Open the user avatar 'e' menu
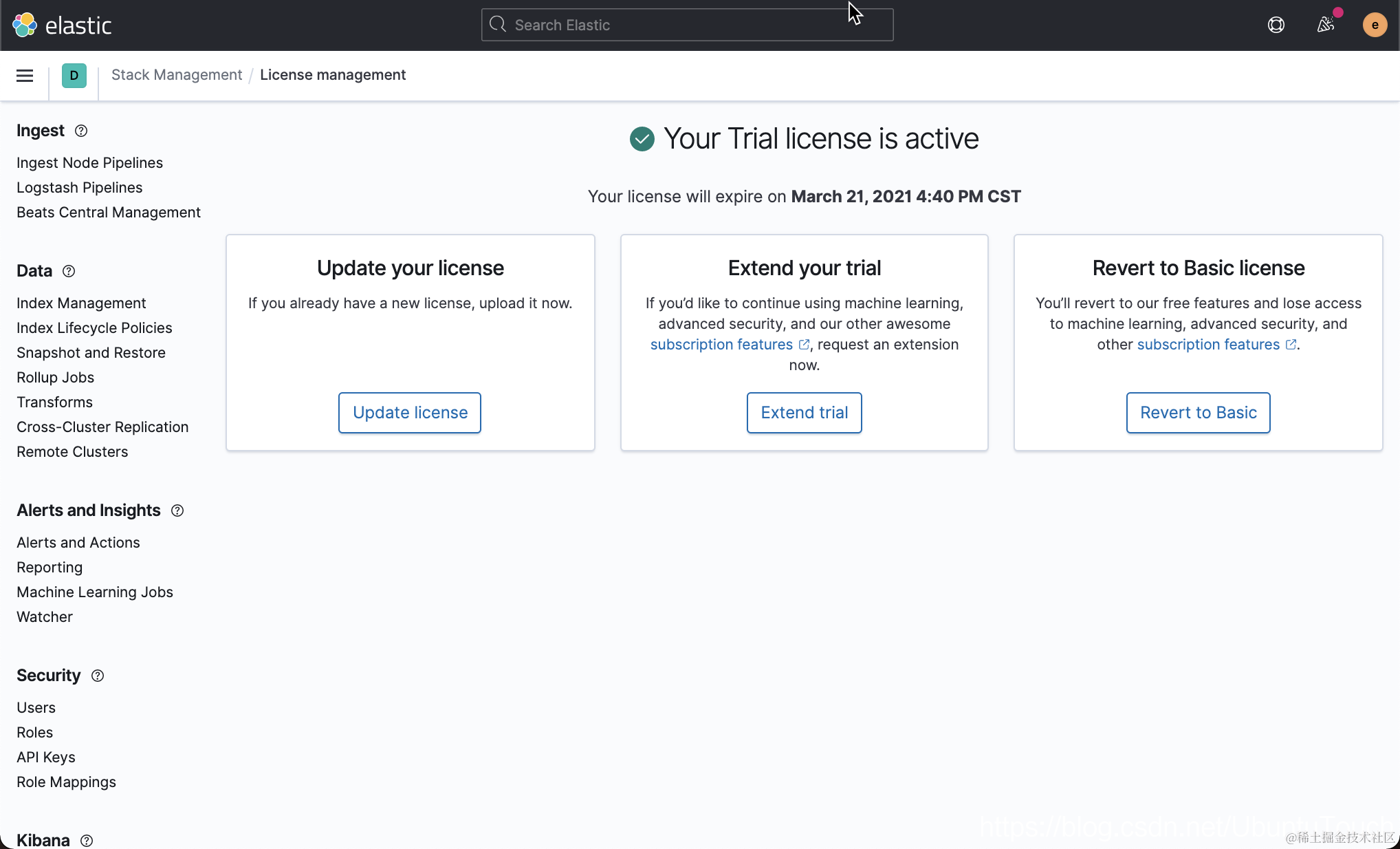The width and height of the screenshot is (1400, 849). point(1375,25)
